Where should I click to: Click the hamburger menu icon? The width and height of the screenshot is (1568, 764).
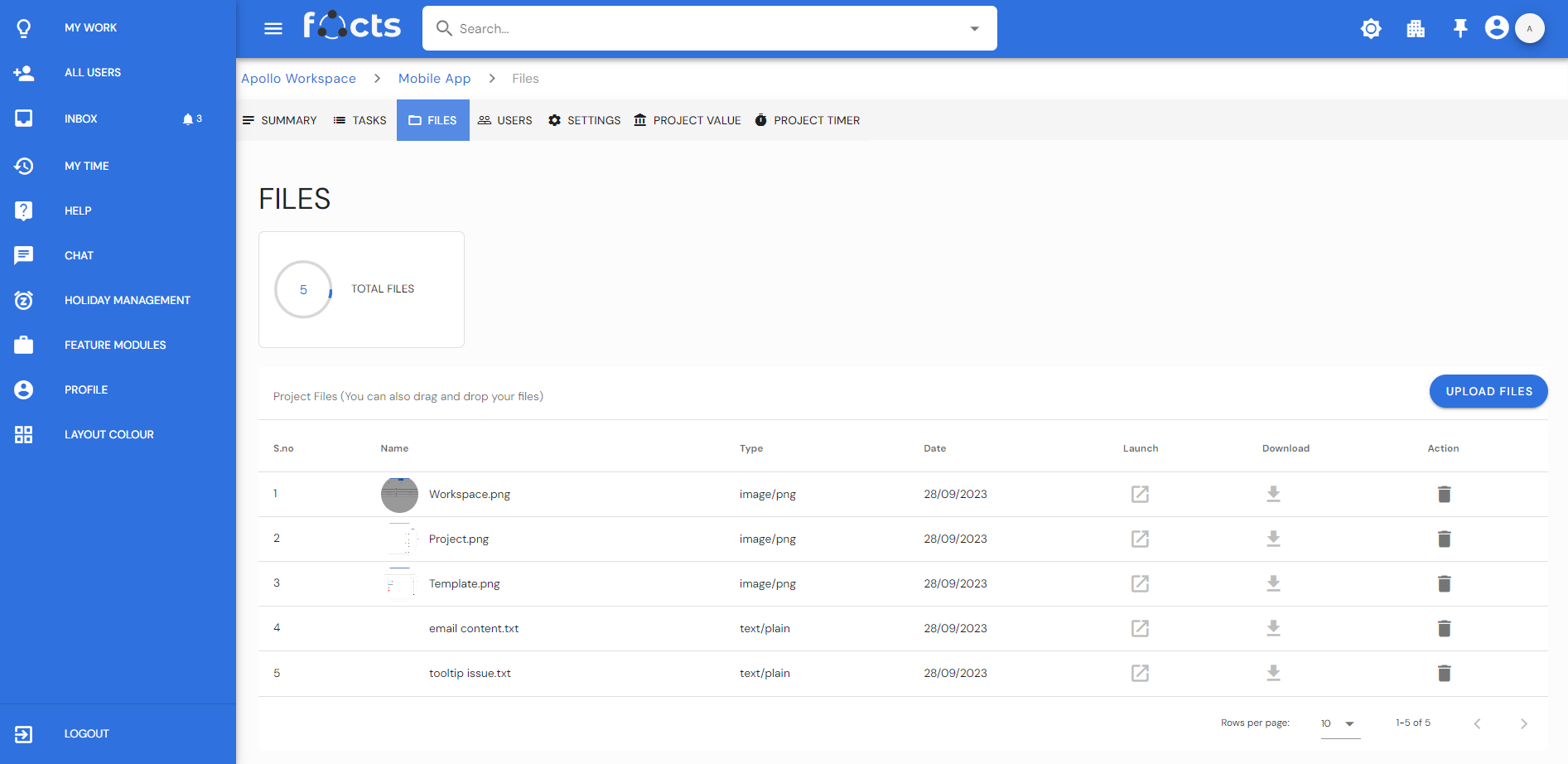tap(273, 29)
